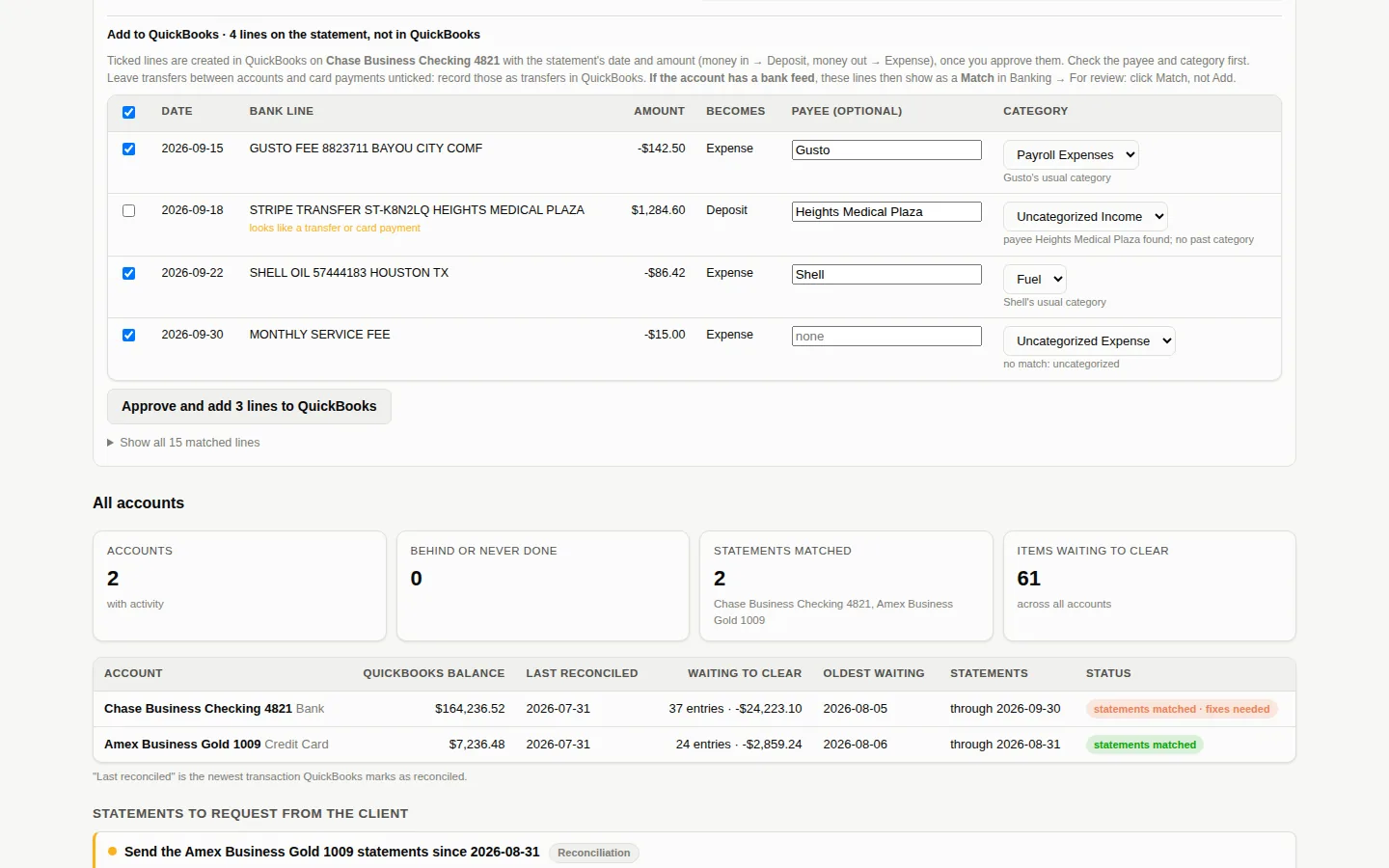Image resolution: width=1389 pixels, height=868 pixels.
Task: Click the Reconciliation tag
Action: [594, 853]
